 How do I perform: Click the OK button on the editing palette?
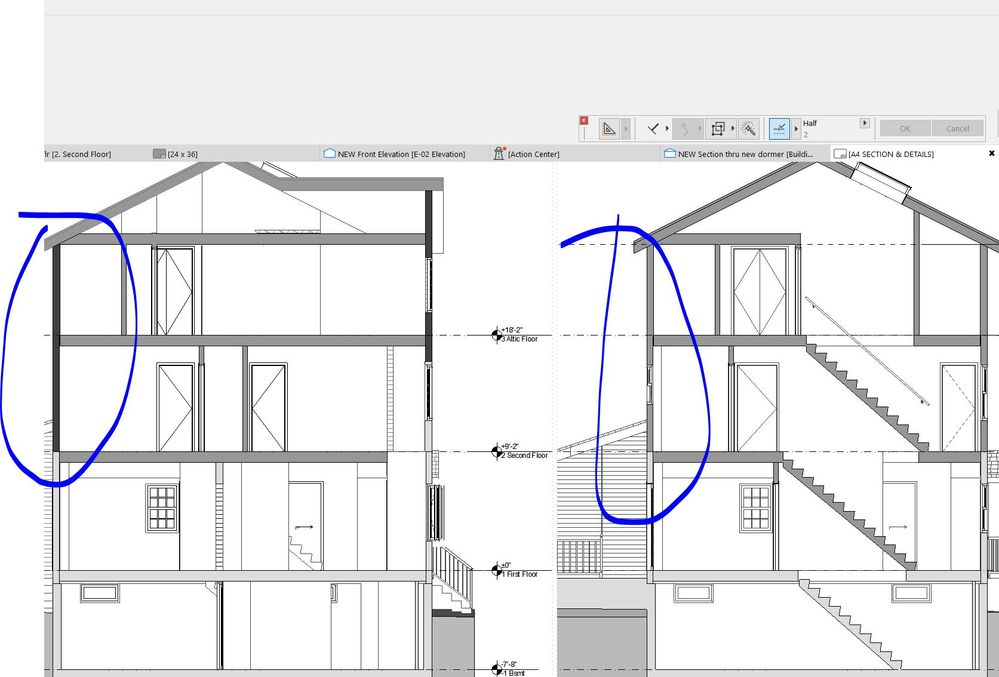903,127
